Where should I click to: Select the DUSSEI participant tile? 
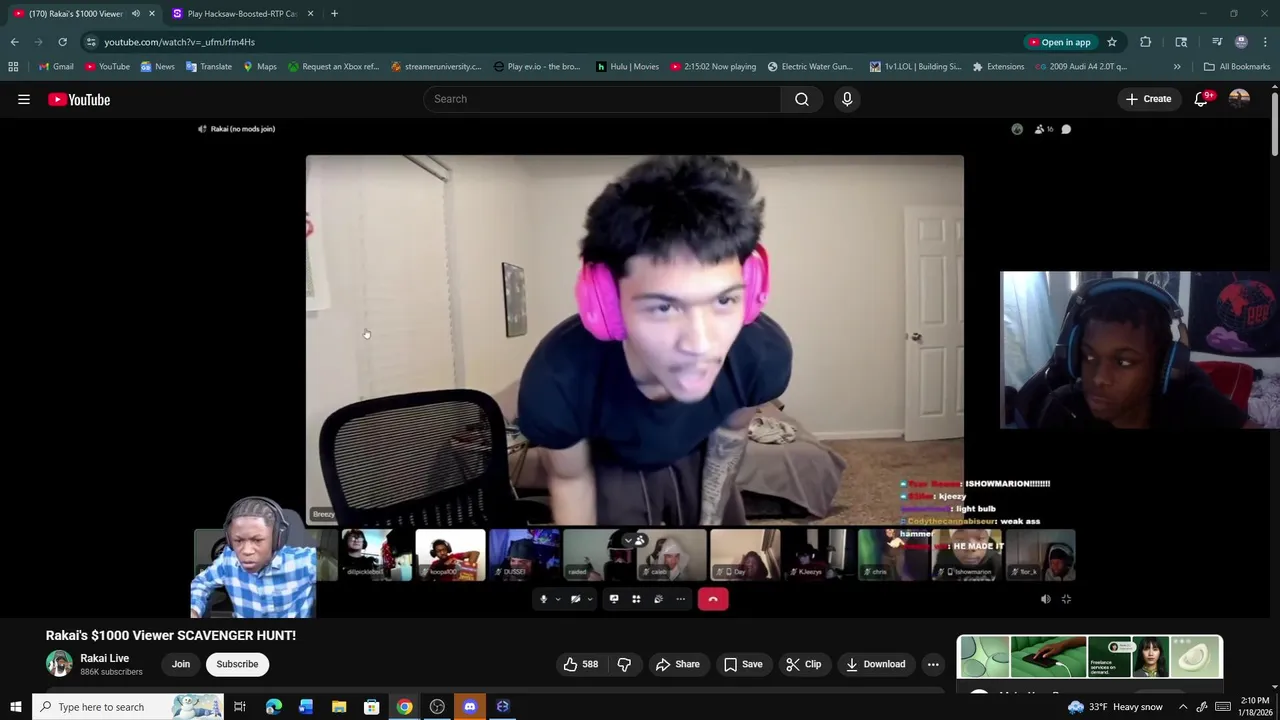[524, 555]
